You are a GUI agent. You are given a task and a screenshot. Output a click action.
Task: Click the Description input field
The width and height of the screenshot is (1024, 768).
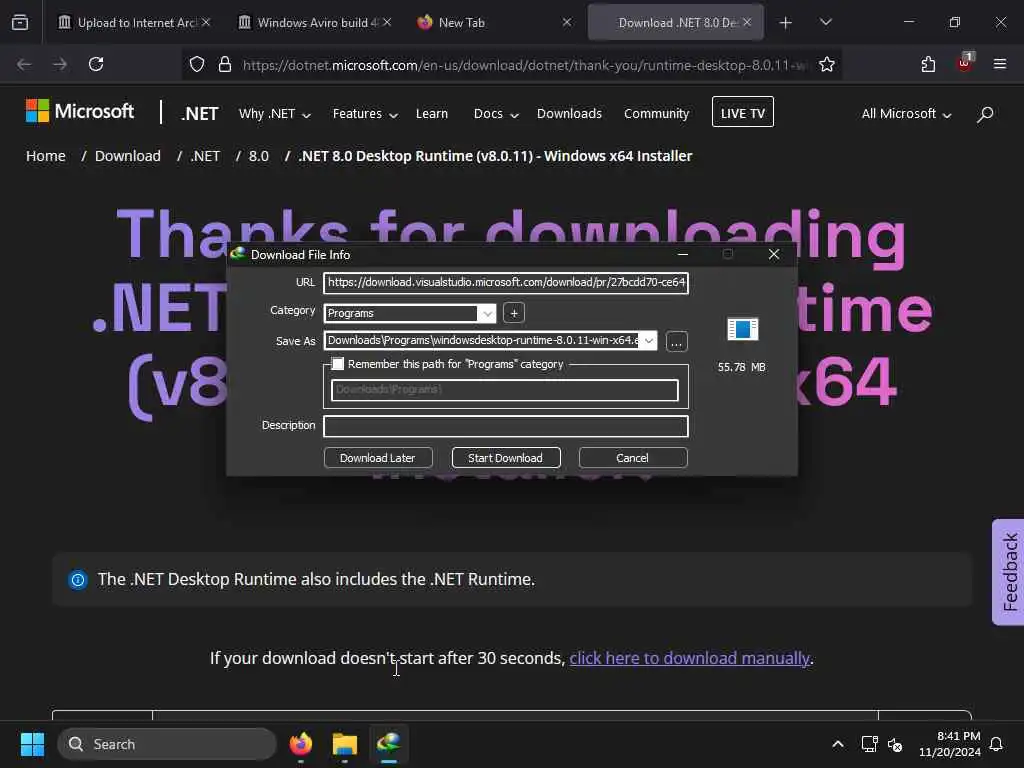[505, 426]
